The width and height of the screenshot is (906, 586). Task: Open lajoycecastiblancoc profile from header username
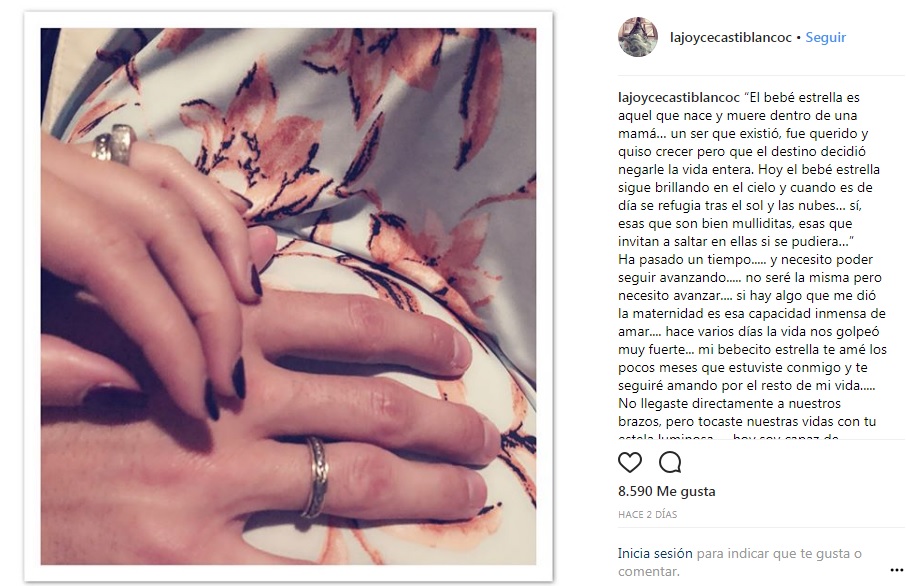[730, 37]
